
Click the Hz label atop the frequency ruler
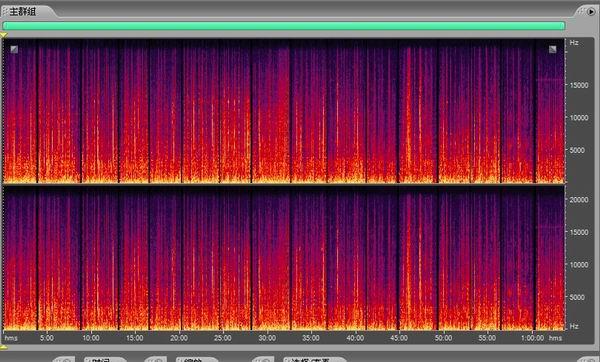[x=574, y=43]
